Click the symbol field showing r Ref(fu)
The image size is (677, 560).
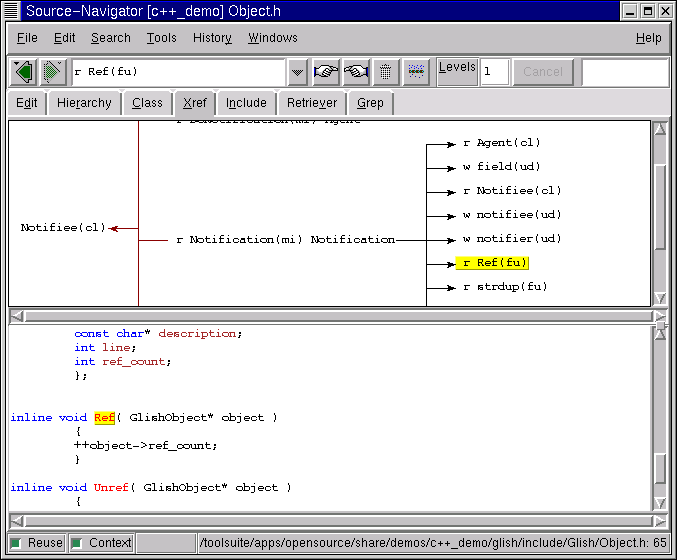pyautogui.click(x=178, y=72)
